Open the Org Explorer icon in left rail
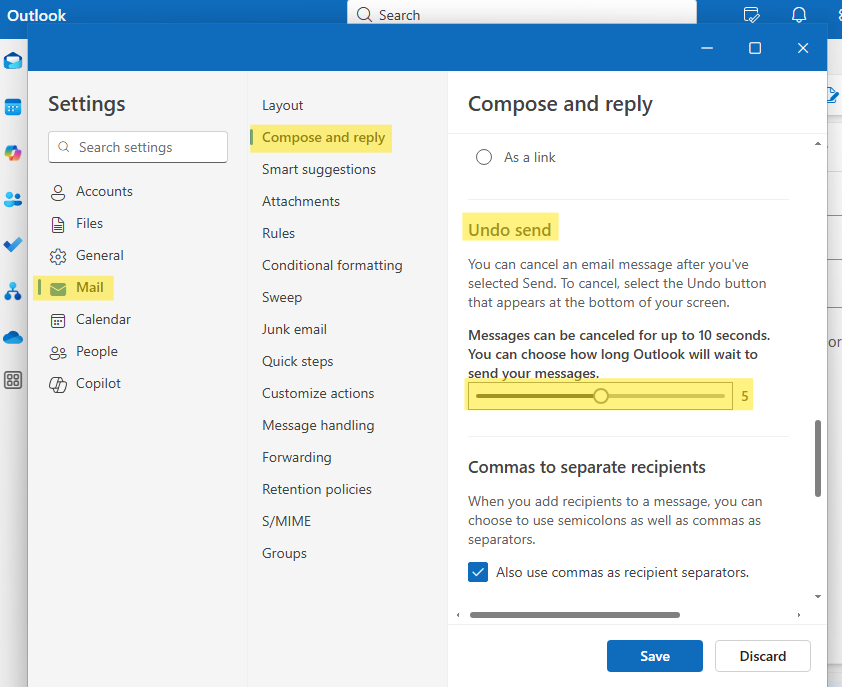Image resolution: width=842 pixels, height=687 pixels. point(13,291)
